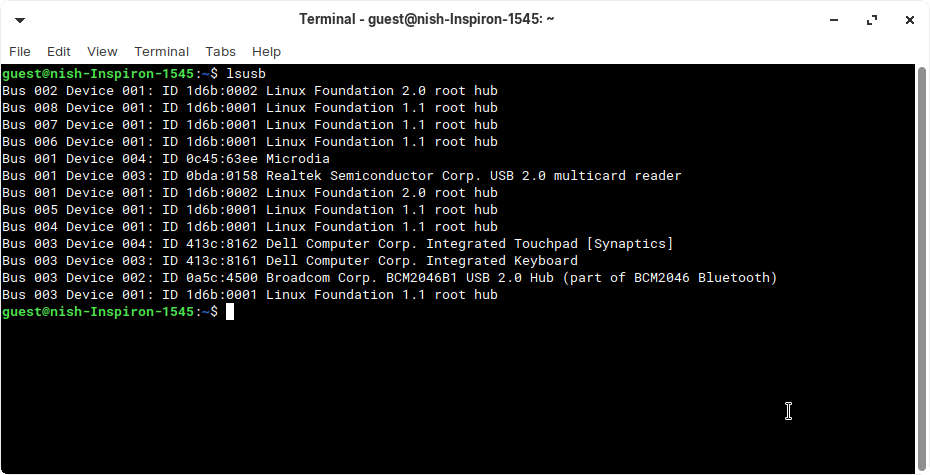Open the Terminal menu

[x=161, y=52]
